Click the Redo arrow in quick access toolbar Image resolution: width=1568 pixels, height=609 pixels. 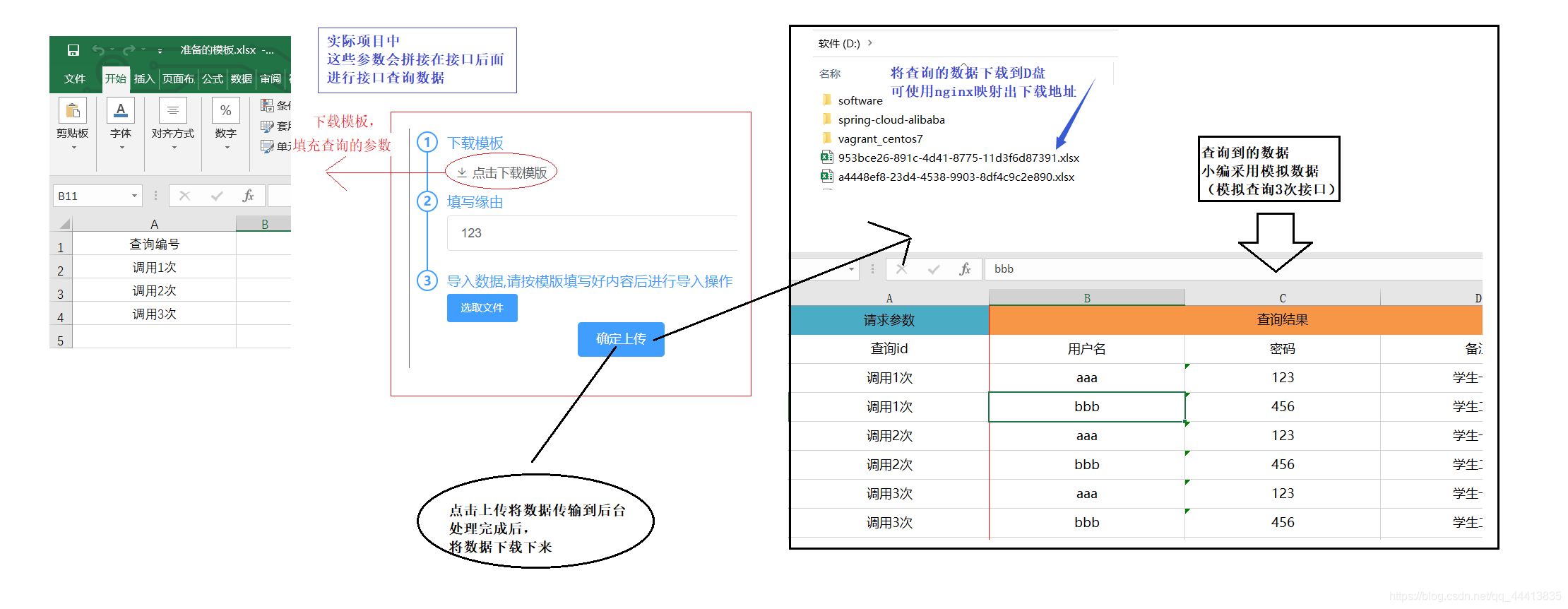pyautogui.click(x=129, y=50)
